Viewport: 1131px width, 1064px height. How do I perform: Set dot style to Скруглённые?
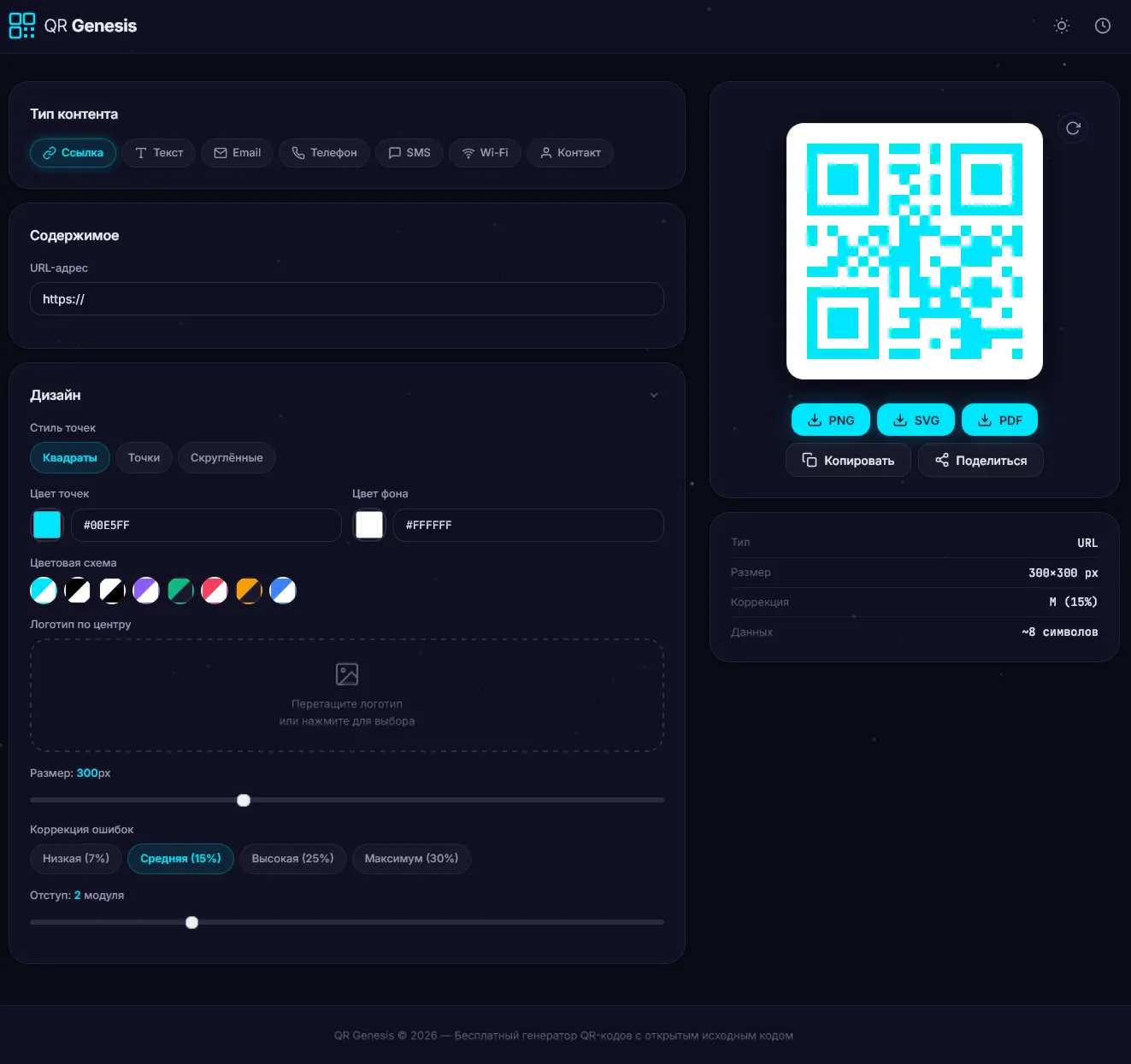pos(227,458)
